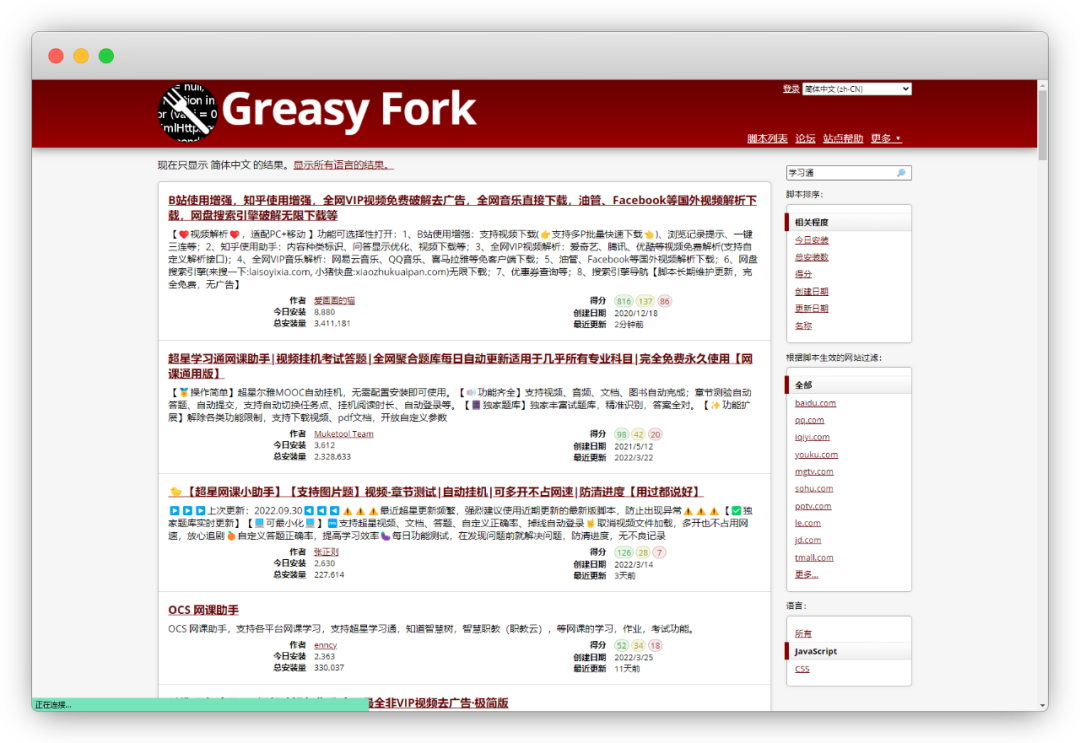Filter scripts by qq.com
Screen dimensions: 1080x743
click(809, 420)
